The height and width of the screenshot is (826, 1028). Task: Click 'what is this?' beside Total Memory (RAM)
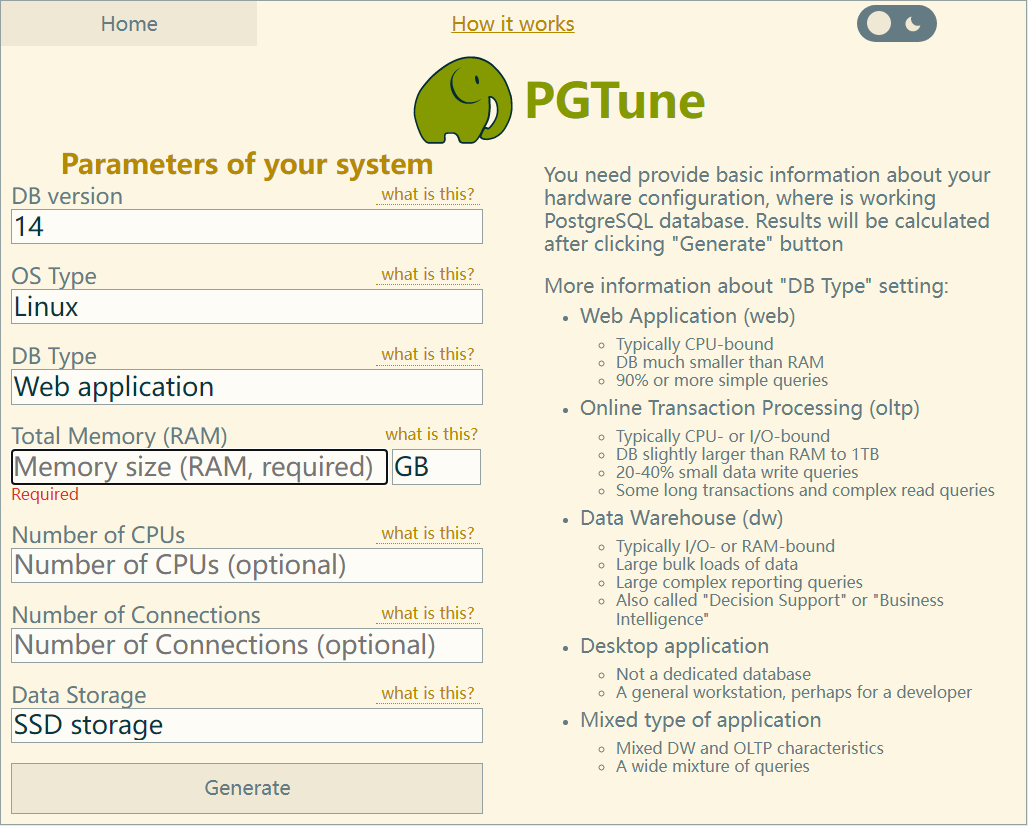tap(431, 434)
